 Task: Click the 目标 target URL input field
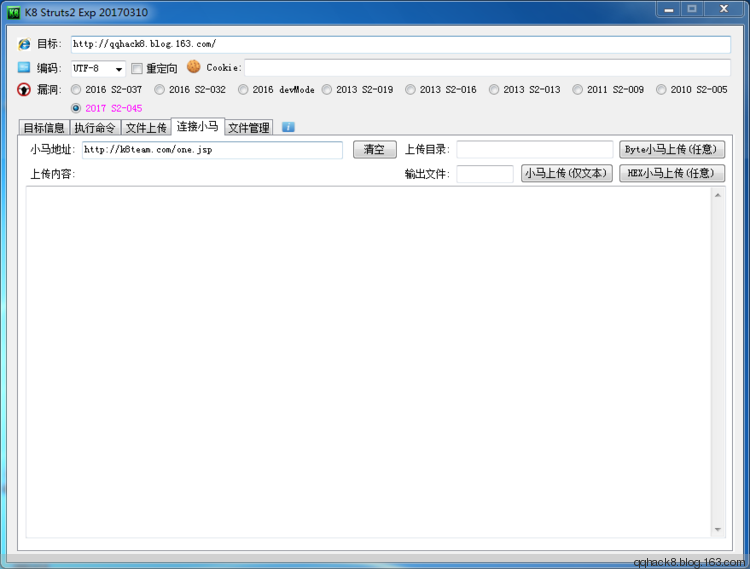pyautogui.click(x=401, y=44)
